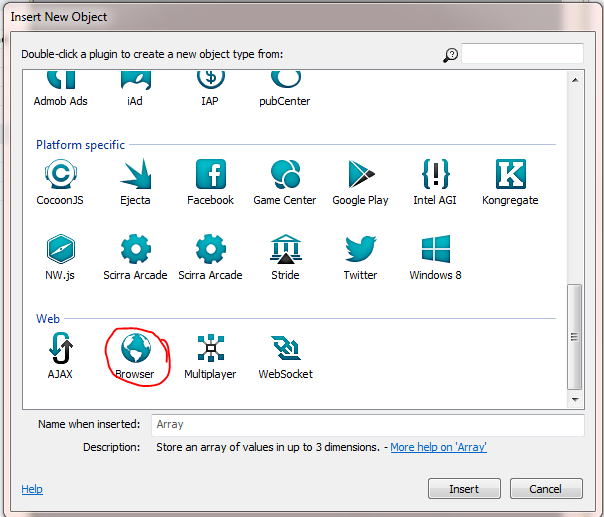Click scrollbar up arrow in plugin list

pos(575,80)
